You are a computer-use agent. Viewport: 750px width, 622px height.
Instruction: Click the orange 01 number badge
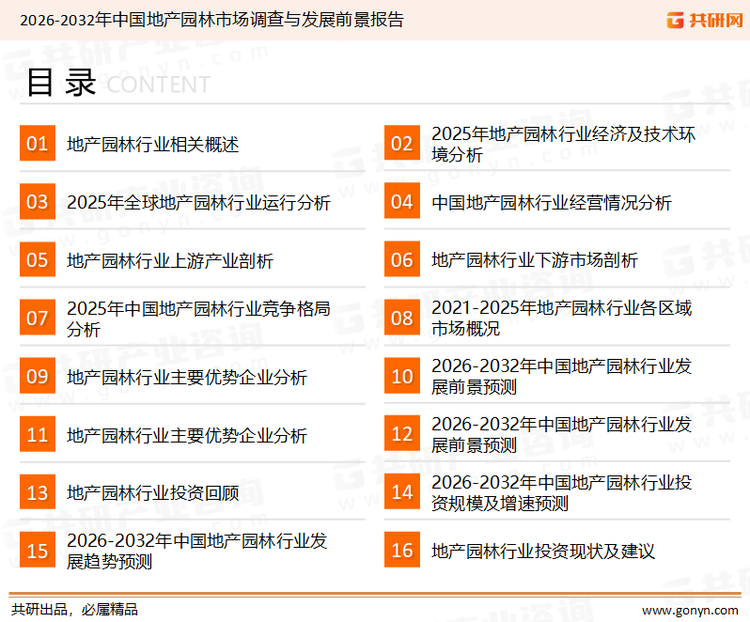37,144
